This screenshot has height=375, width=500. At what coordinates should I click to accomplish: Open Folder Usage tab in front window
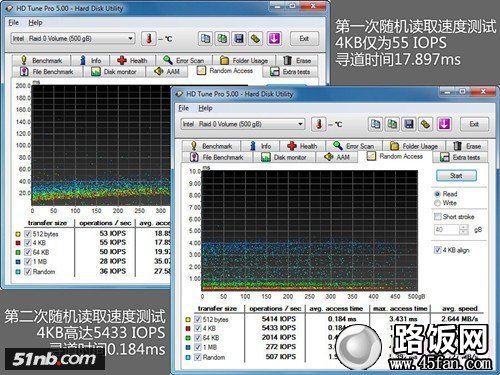coord(414,146)
